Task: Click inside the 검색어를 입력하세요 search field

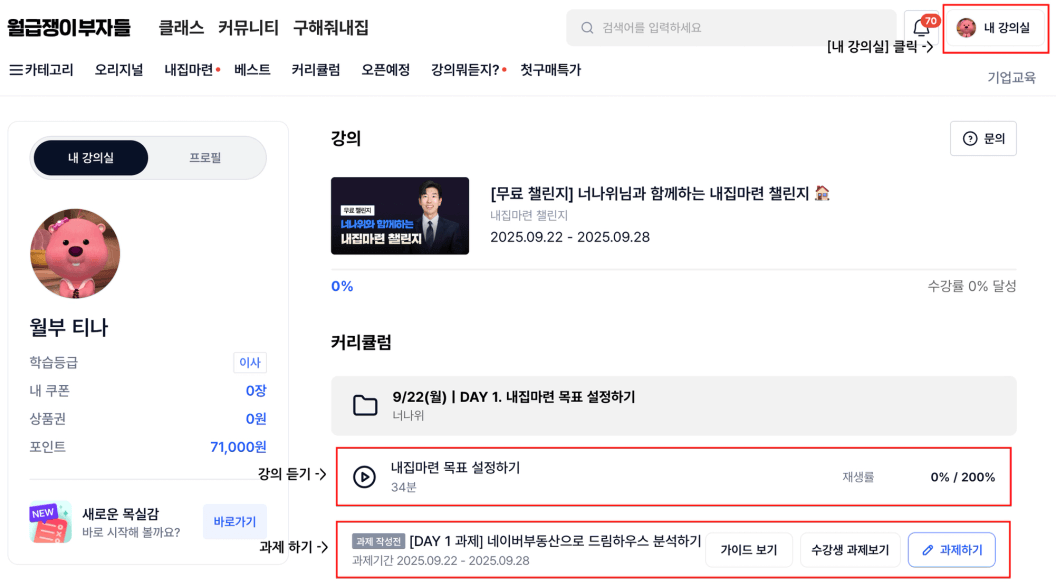Action: click(731, 28)
